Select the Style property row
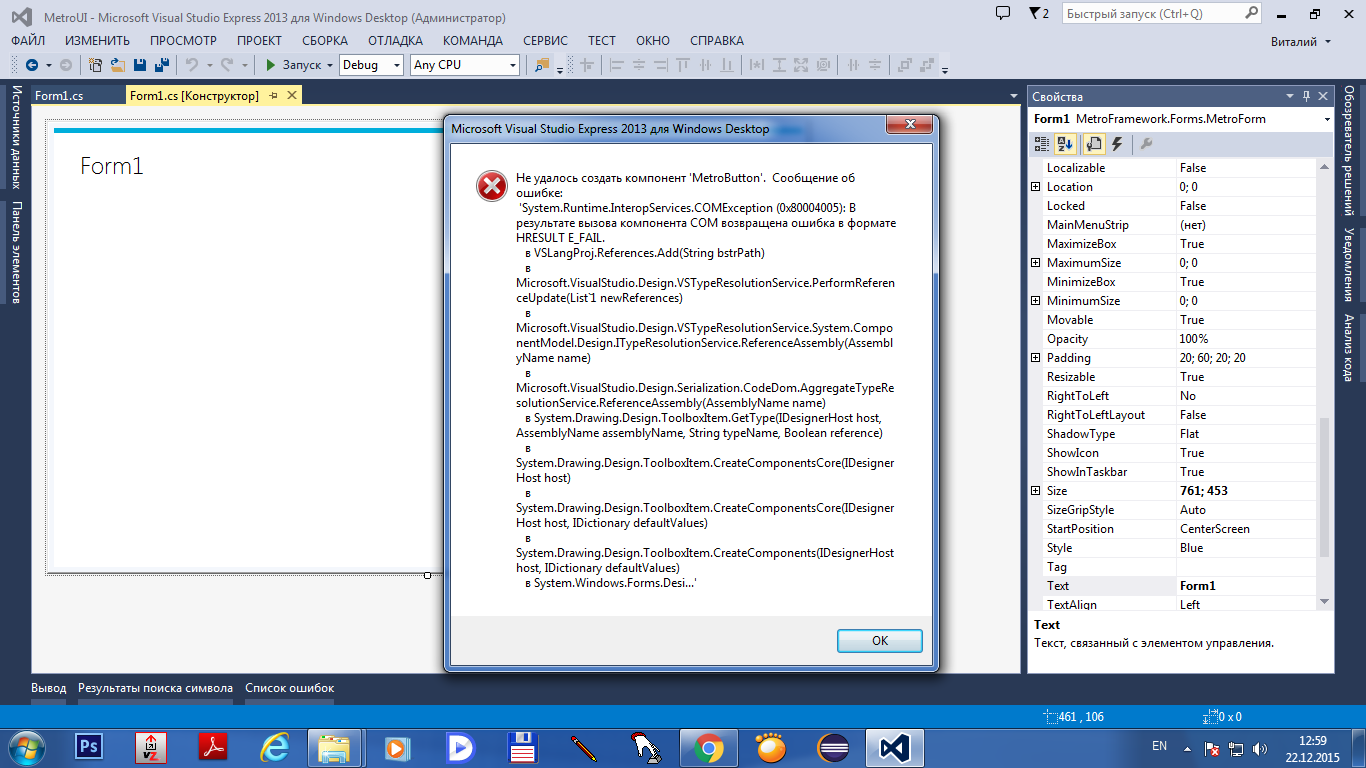 pyautogui.click(x=1173, y=548)
